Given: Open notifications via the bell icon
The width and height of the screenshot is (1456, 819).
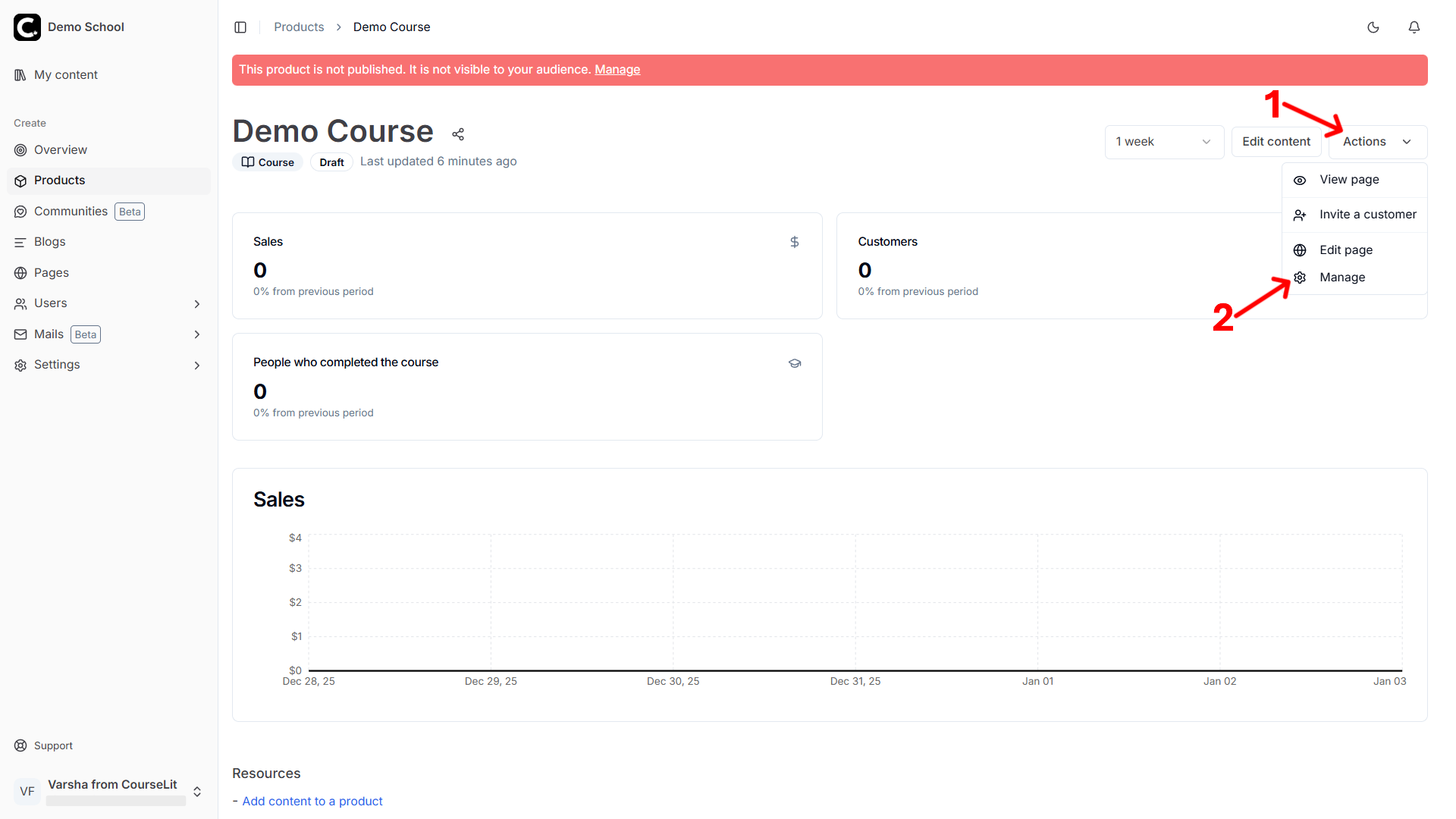Looking at the screenshot, I should tap(1414, 27).
